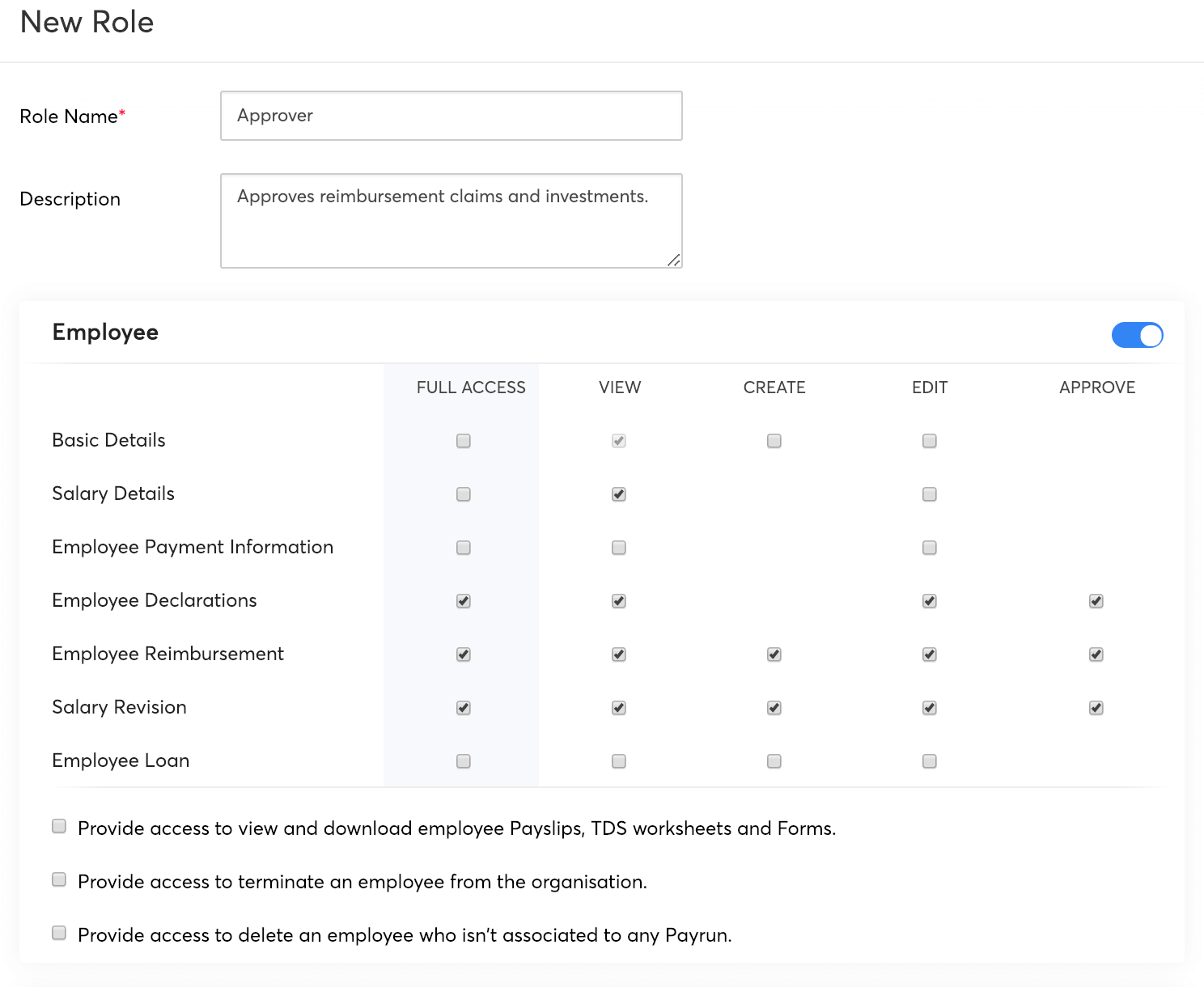Uncheck Approve for Employee Declarations
The height and width of the screenshot is (987, 1204).
coord(1096,601)
